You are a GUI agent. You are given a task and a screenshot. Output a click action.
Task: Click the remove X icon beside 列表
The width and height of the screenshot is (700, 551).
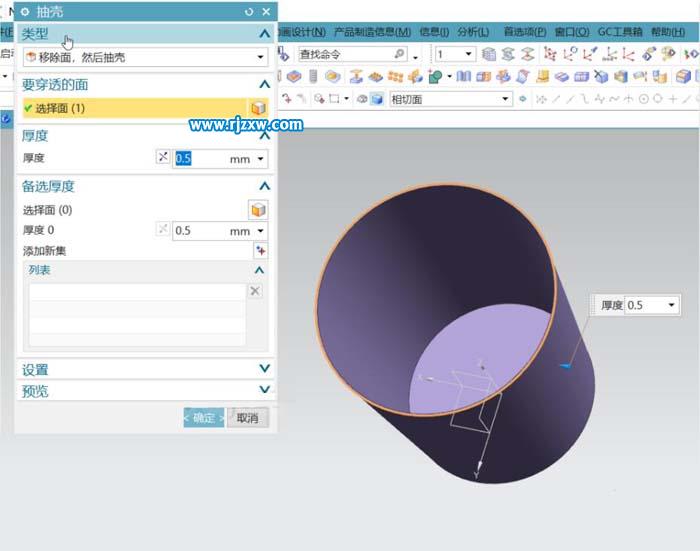click(255, 291)
